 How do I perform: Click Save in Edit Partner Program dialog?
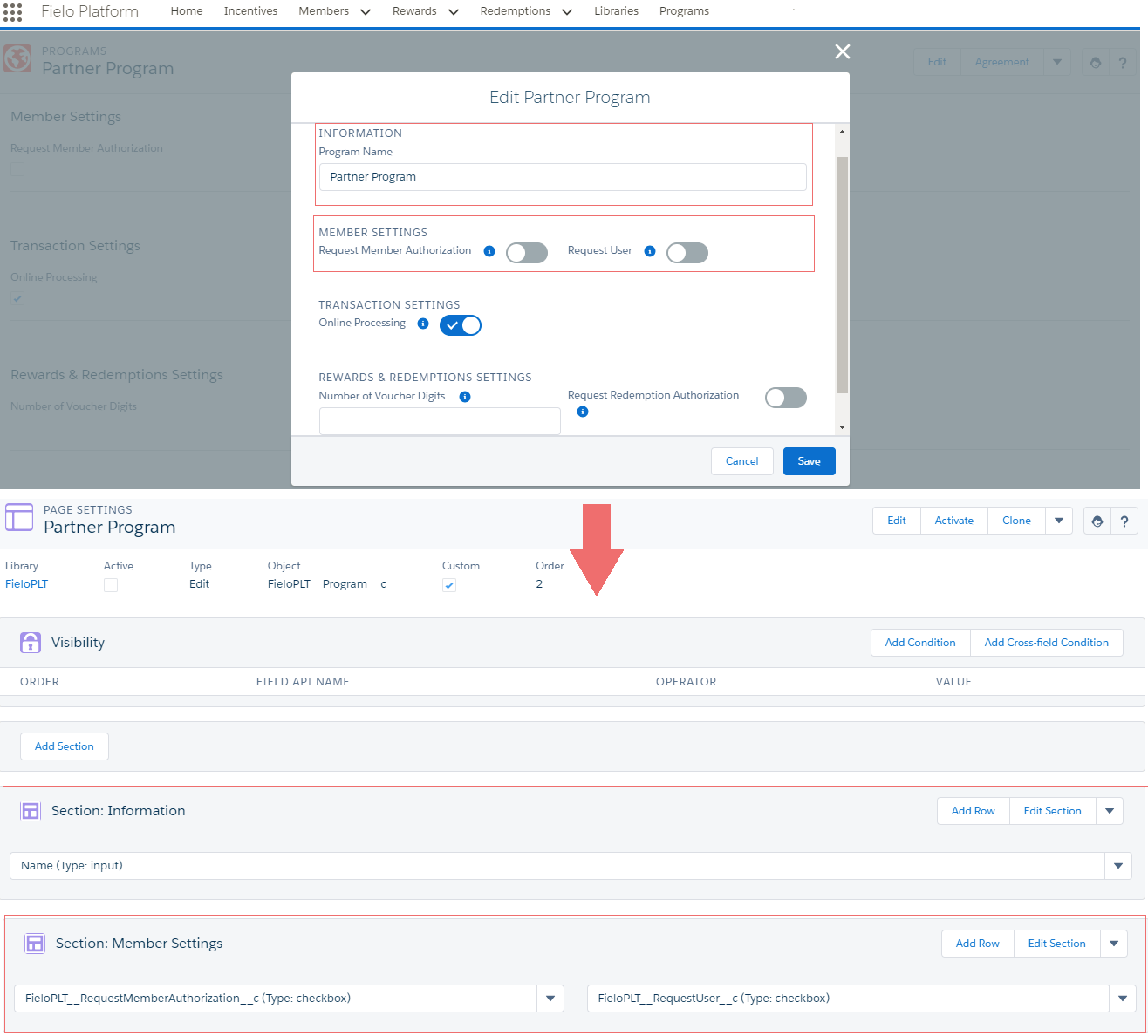(x=810, y=461)
